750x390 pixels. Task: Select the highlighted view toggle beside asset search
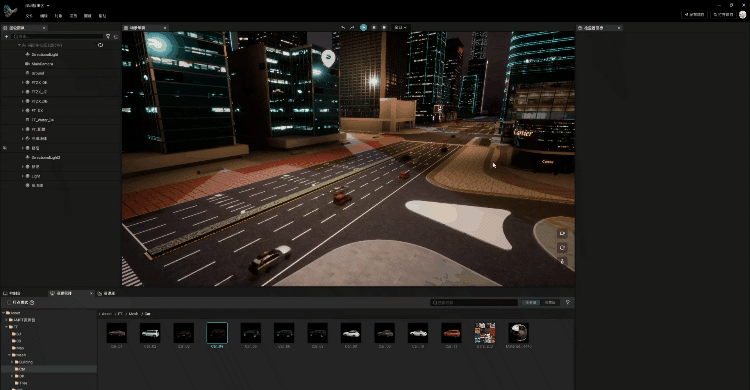(531, 302)
